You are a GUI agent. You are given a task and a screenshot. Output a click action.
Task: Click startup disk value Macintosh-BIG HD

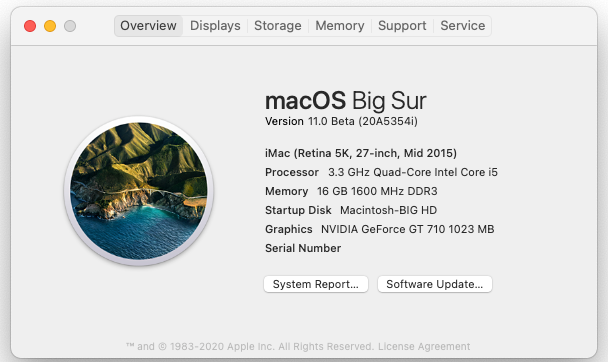[x=389, y=210]
